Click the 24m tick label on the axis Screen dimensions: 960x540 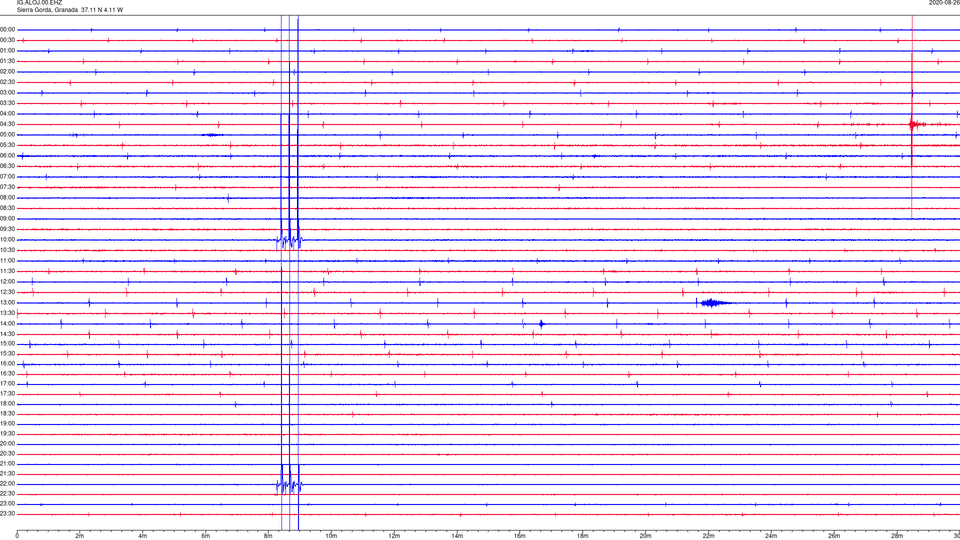771,536
